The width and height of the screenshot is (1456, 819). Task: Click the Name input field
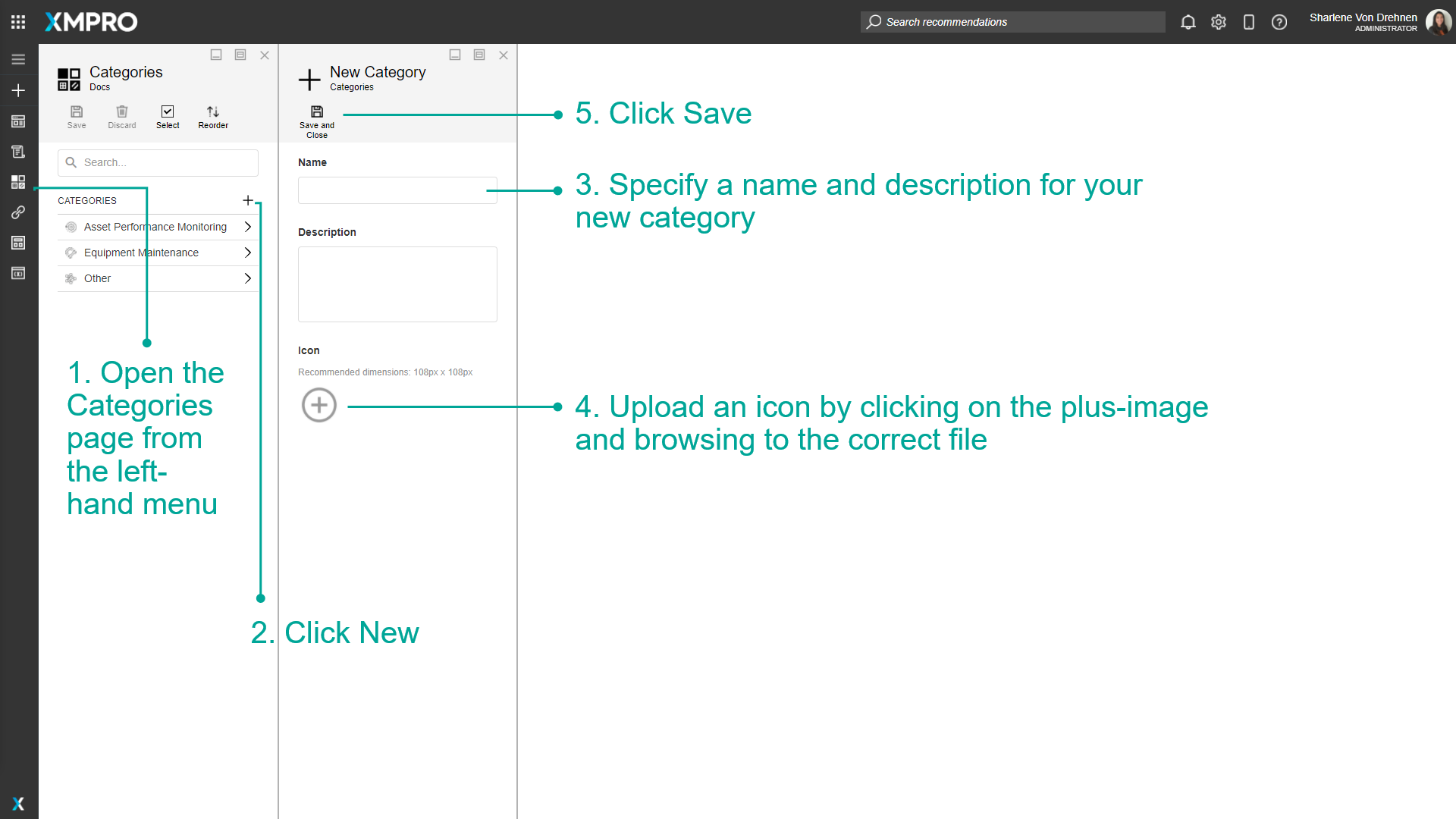click(397, 190)
